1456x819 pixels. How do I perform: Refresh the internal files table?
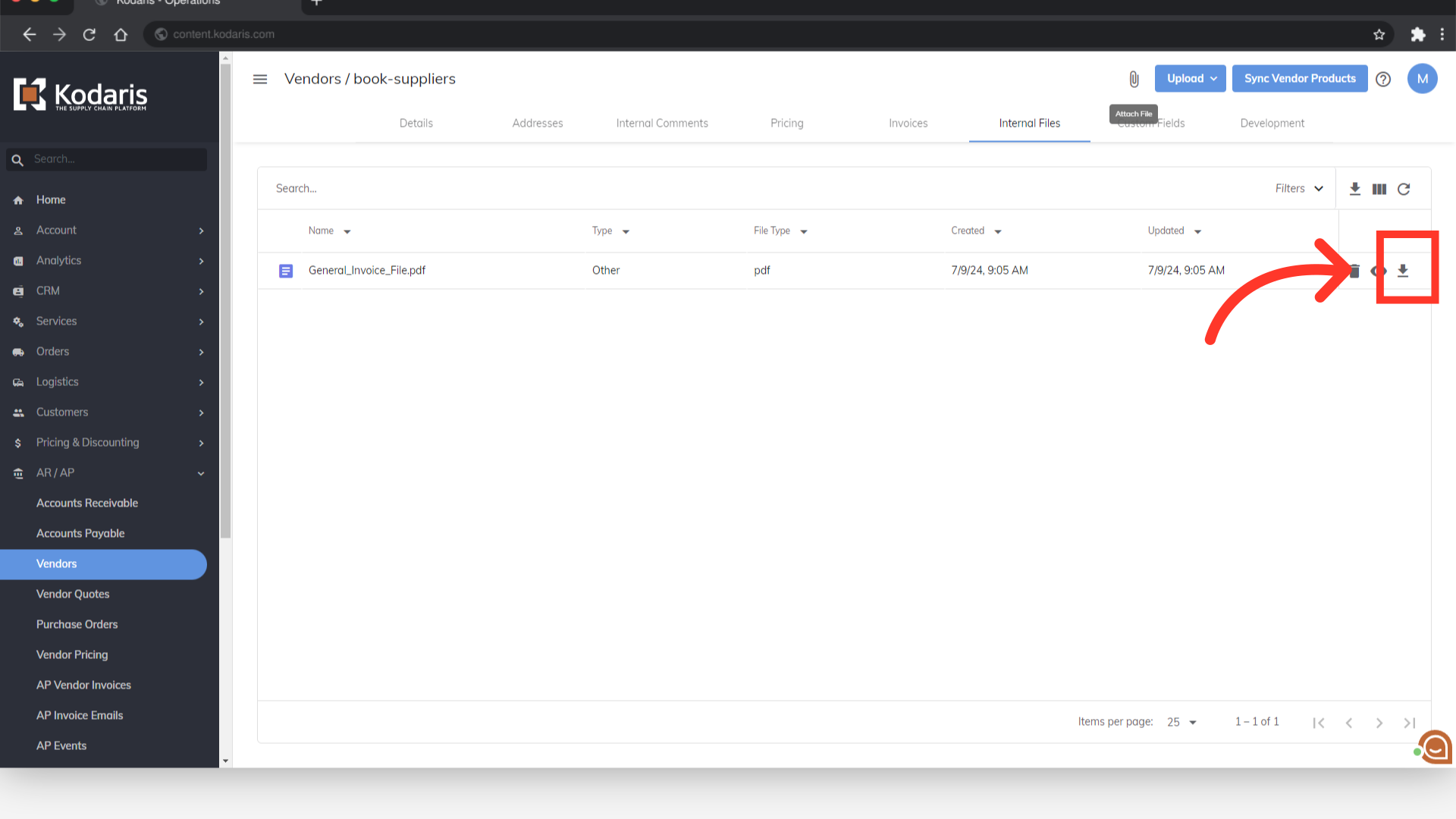1404,189
